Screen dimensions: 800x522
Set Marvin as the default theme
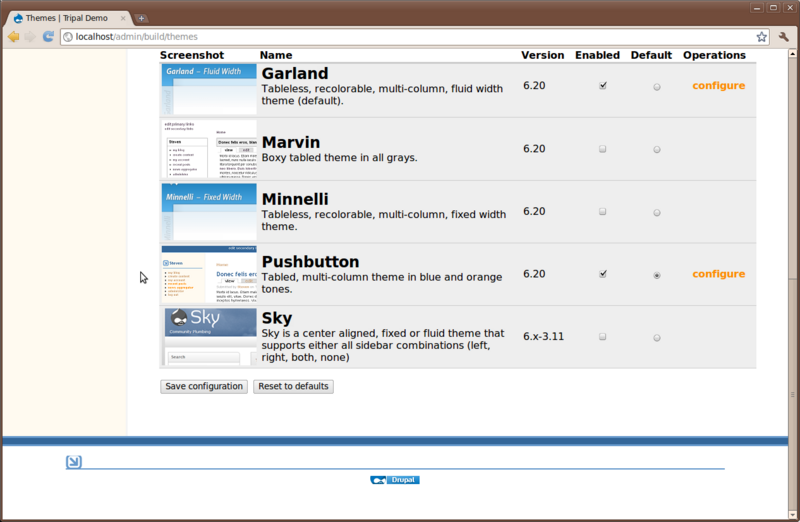click(x=657, y=150)
